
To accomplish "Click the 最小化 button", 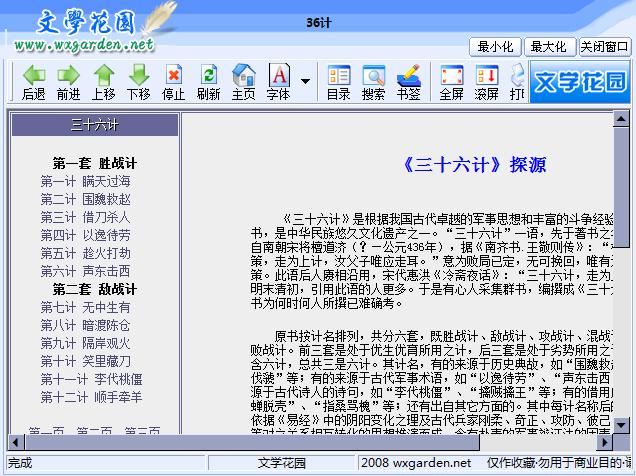I will 495,47.
